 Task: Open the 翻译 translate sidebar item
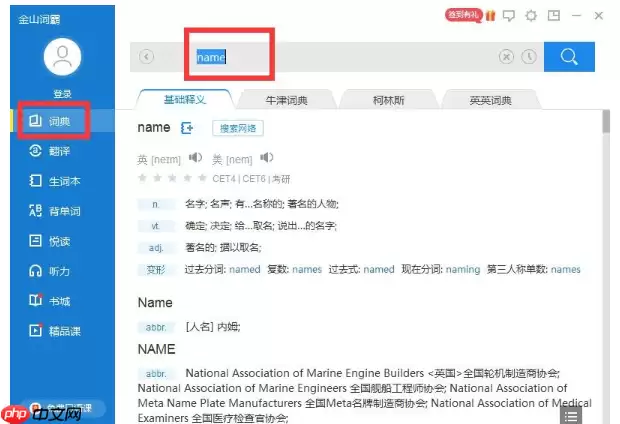[50, 151]
